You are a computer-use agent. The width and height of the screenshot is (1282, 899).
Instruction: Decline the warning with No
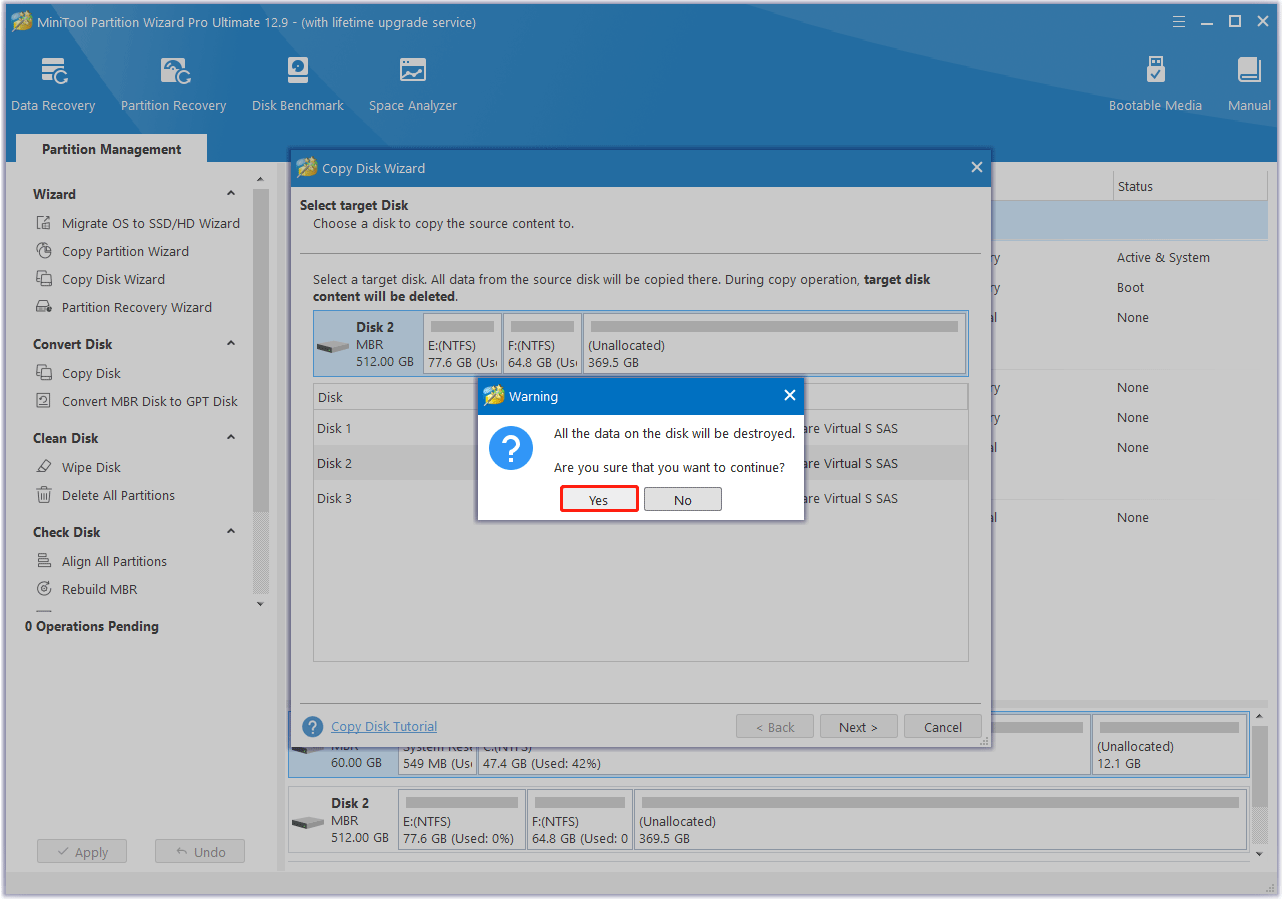(683, 499)
